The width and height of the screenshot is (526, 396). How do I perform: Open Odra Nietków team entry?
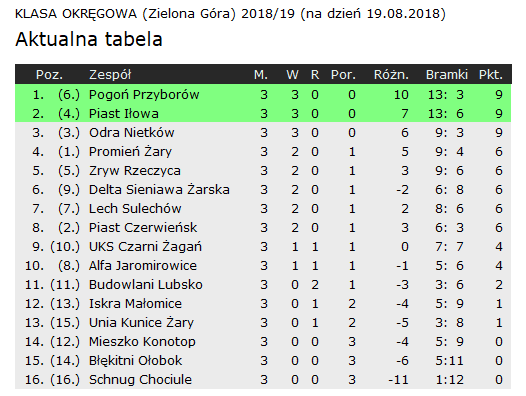(x=132, y=133)
